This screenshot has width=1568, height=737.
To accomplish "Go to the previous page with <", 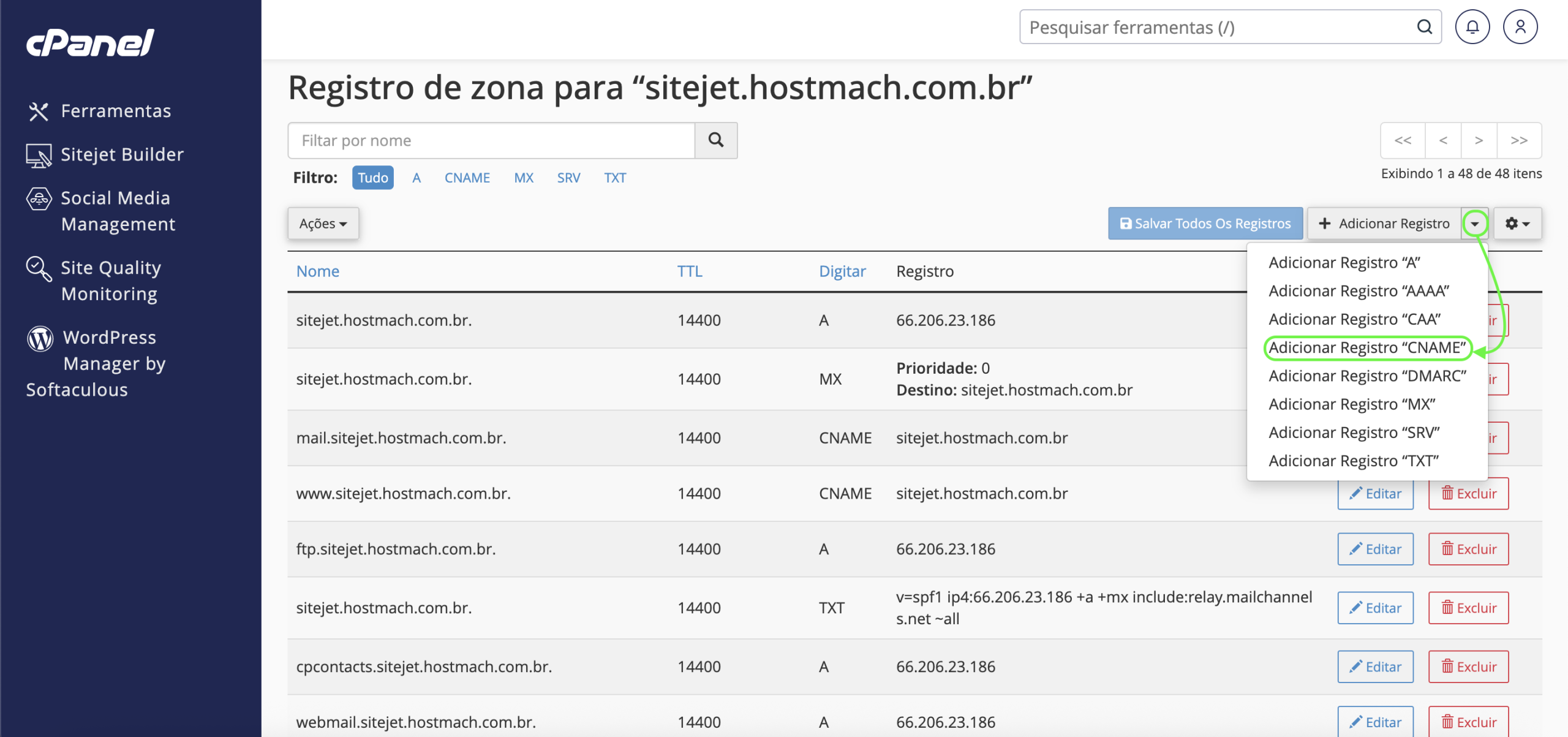I will click(1443, 140).
